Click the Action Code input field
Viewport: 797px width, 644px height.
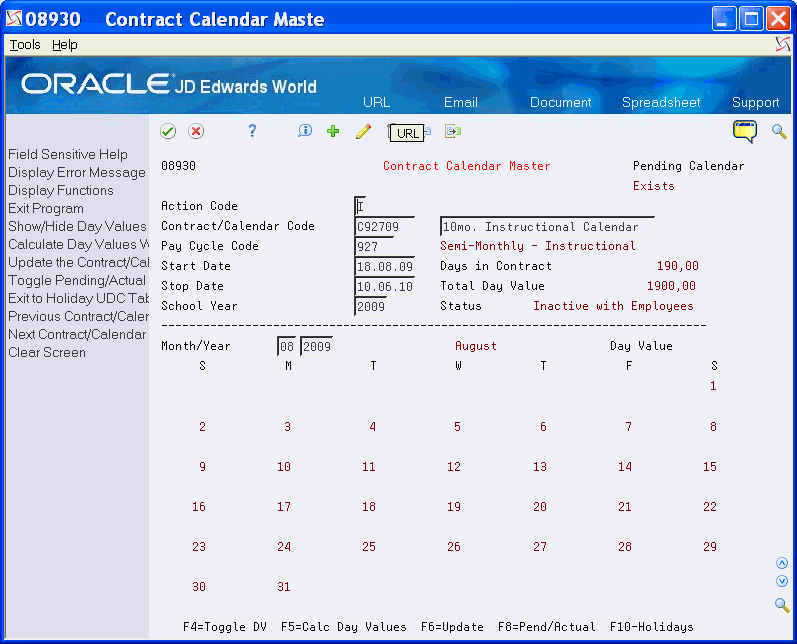tap(360, 206)
